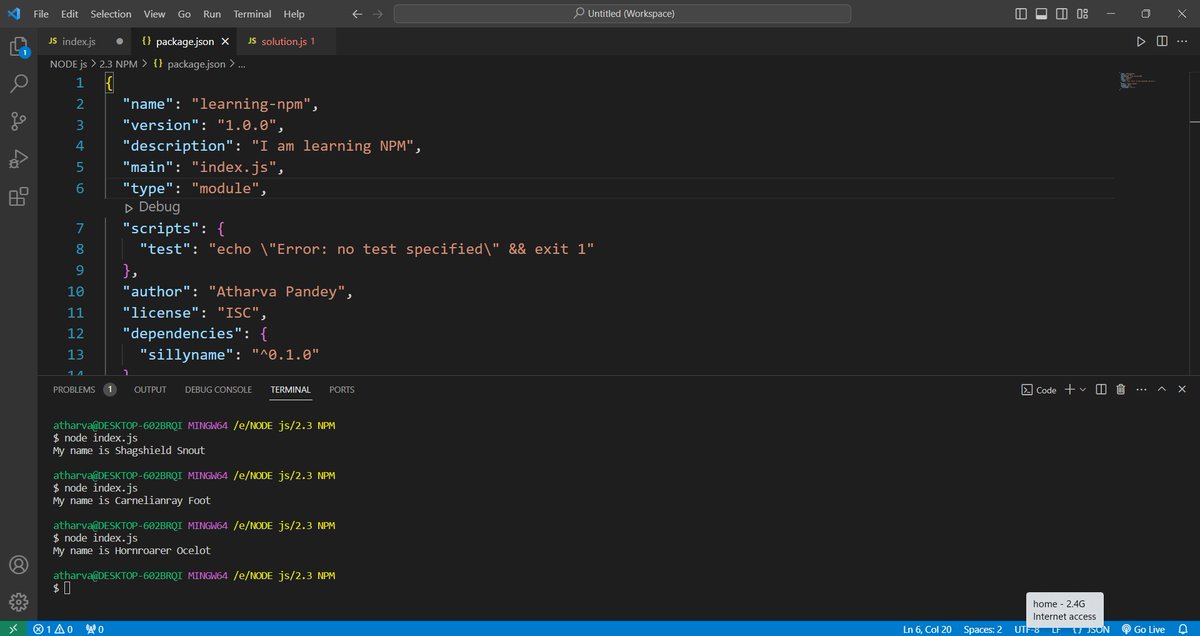The image size is (1200, 636).
Task: Open Search in the Activity Bar
Action: (x=17, y=82)
